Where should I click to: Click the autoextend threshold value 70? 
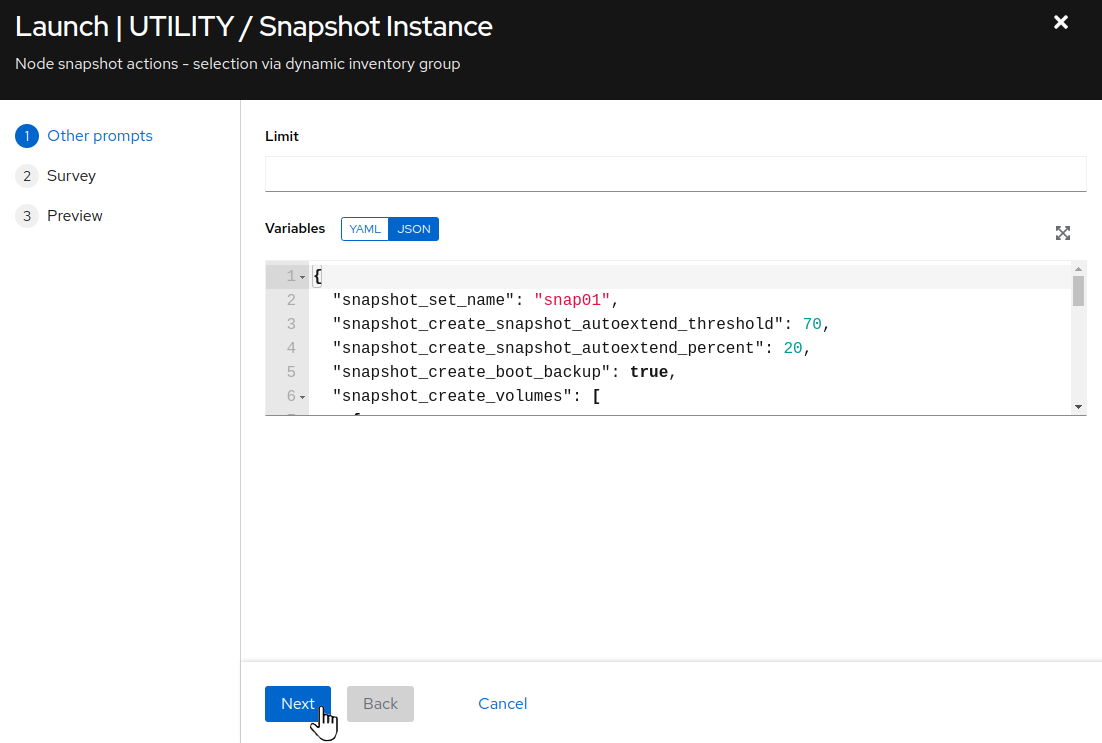[x=812, y=324]
